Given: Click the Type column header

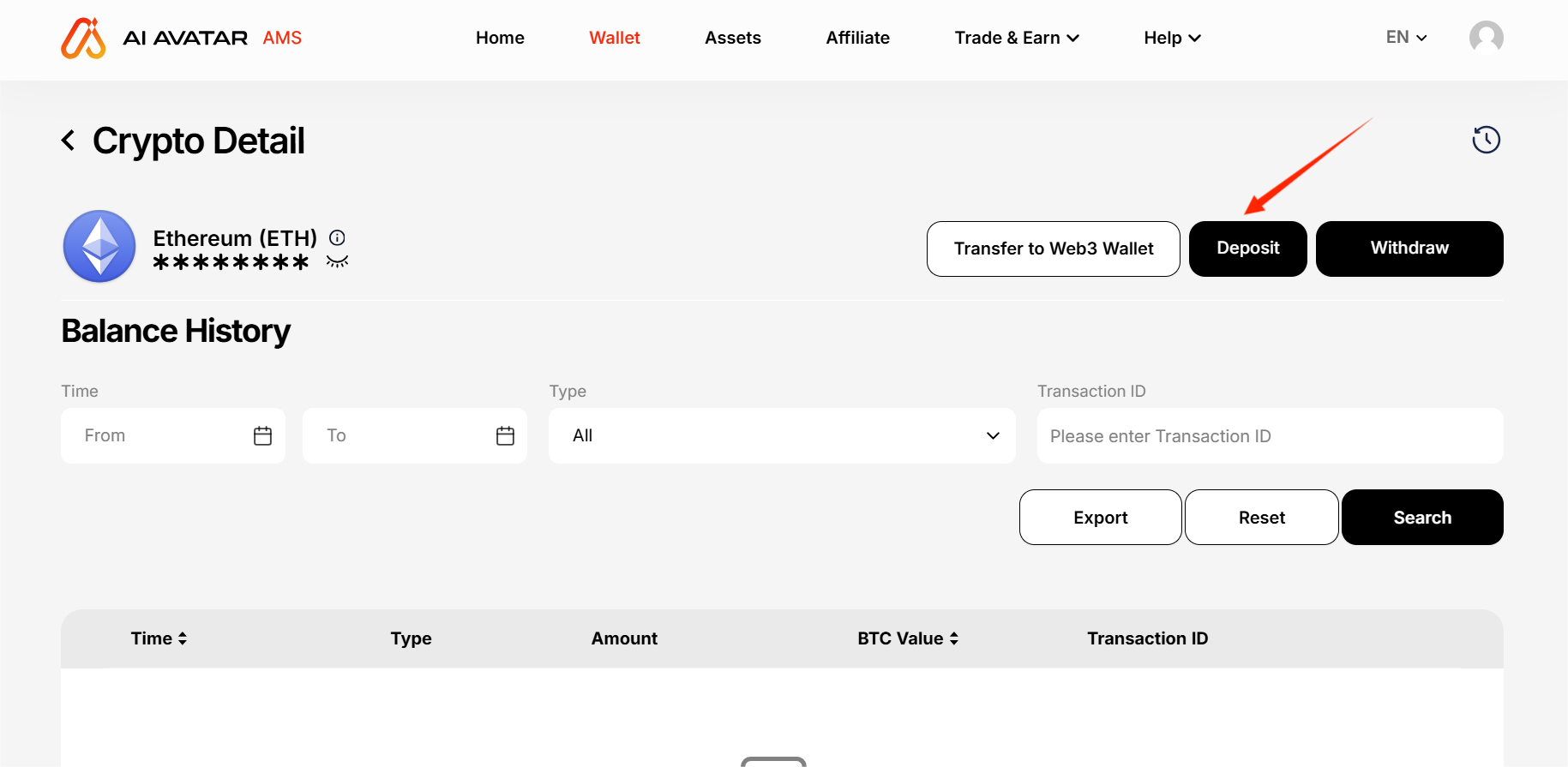Looking at the screenshot, I should 411,638.
